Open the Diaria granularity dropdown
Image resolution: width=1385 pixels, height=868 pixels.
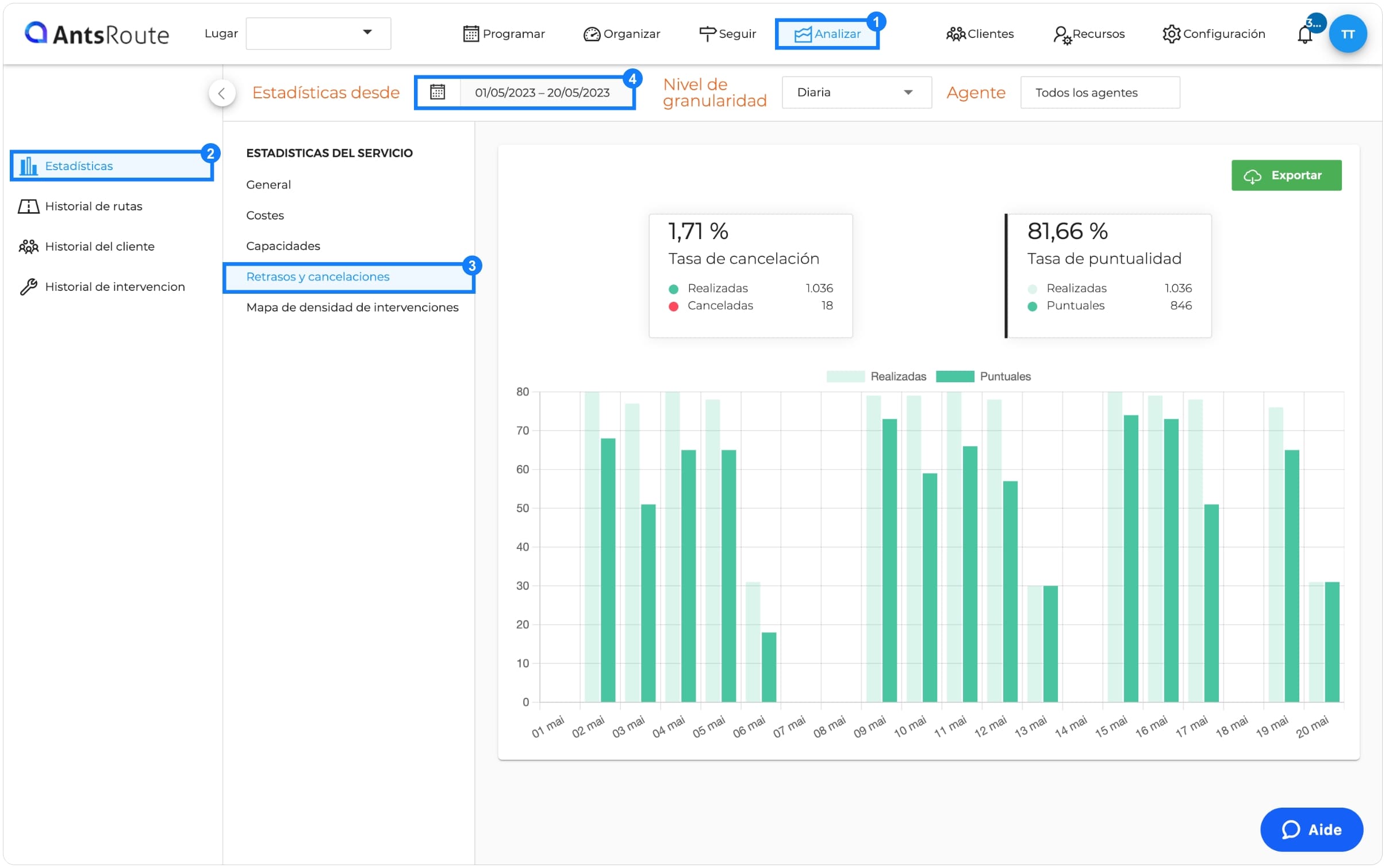[x=856, y=93]
